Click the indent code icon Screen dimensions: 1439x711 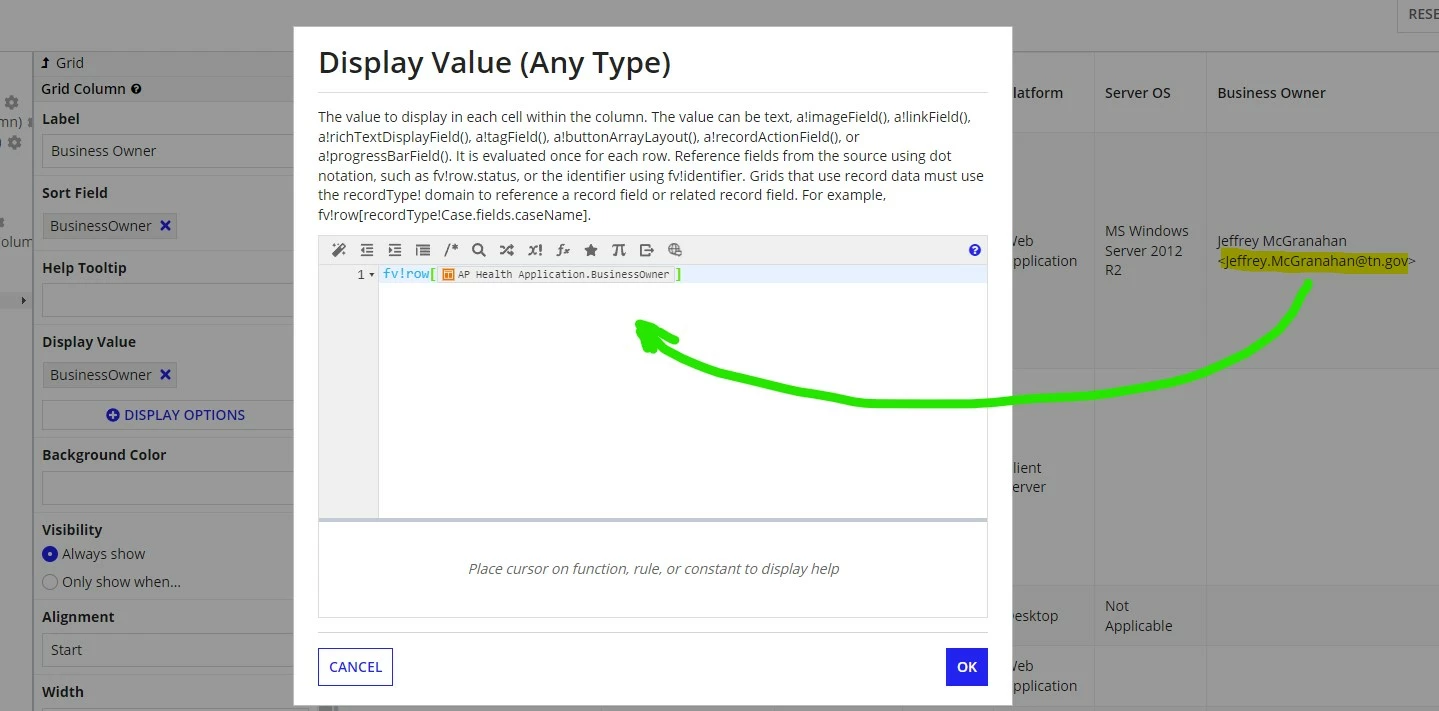[395, 250]
